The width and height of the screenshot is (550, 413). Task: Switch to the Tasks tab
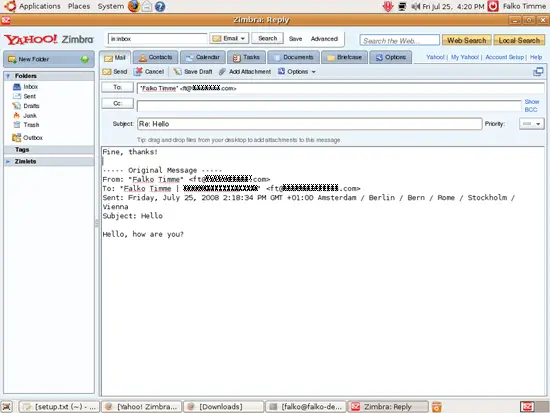point(246,57)
